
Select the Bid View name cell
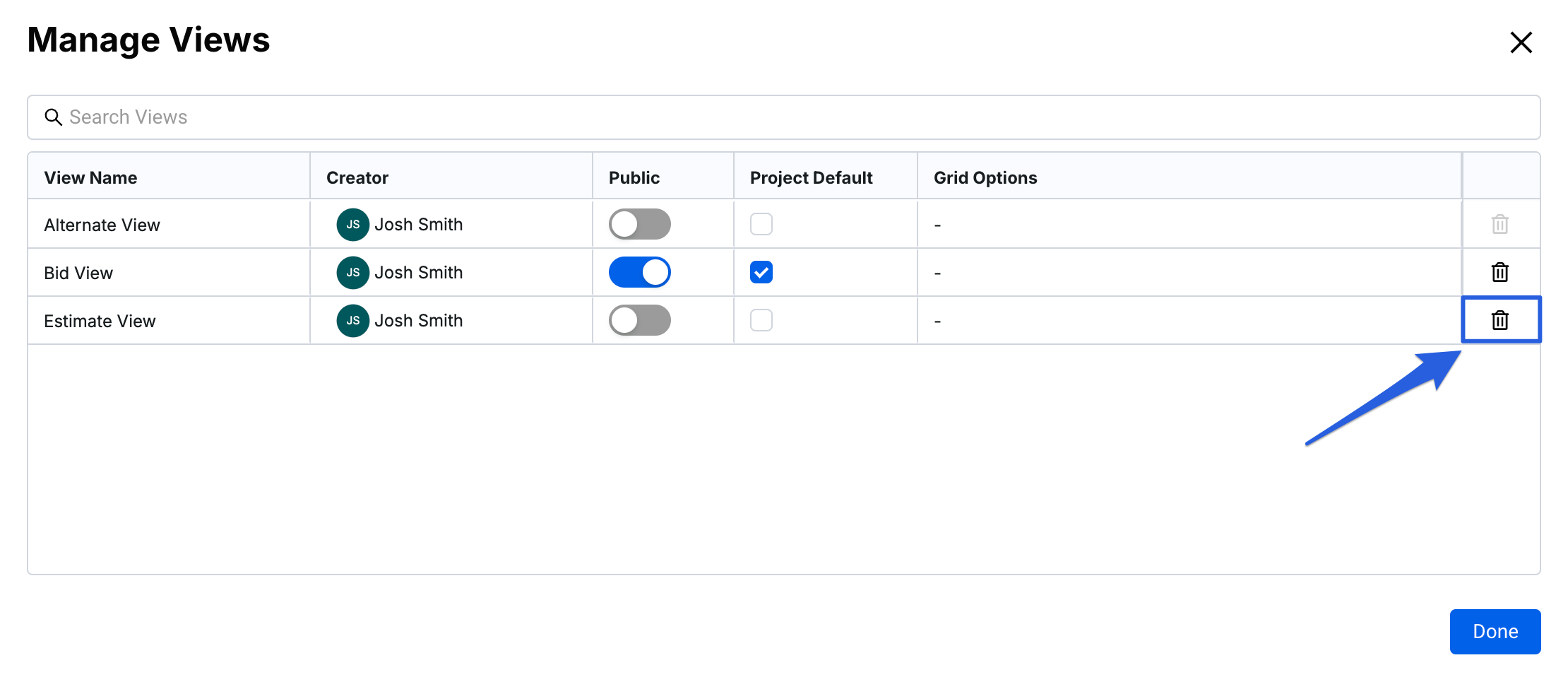(x=78, y=273)
